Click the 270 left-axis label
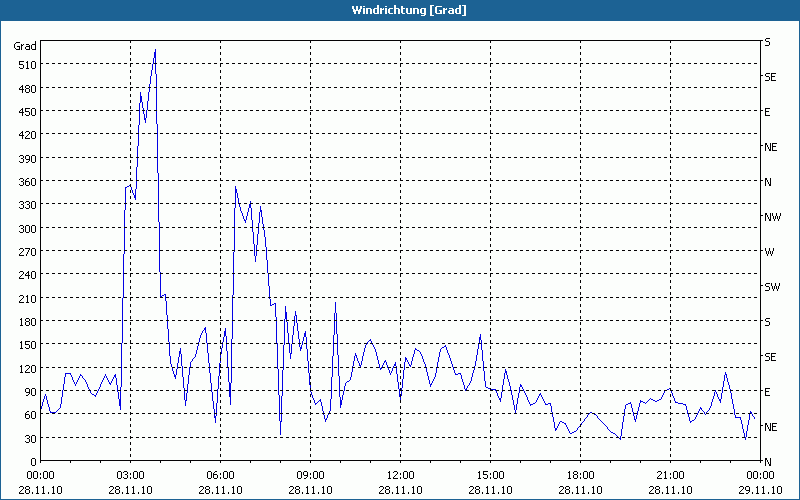This screenshot has height=500, width=800. point(28,252)
